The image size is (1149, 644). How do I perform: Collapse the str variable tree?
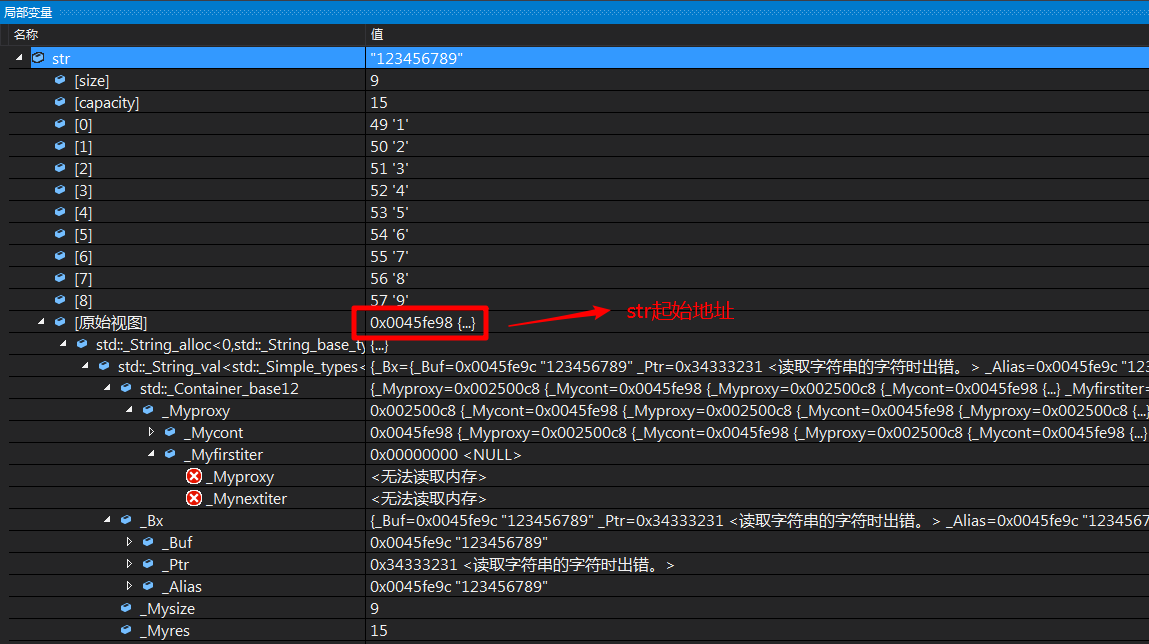[x=18, y=58]
